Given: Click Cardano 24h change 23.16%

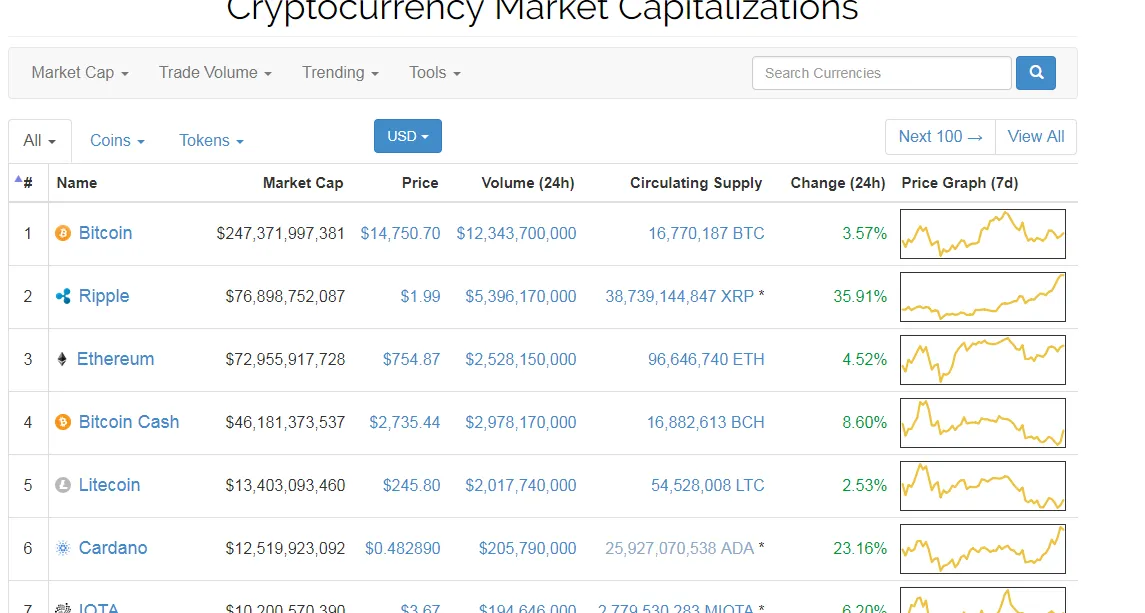Looking at the screenshot, I should click(x=860, y=548).
